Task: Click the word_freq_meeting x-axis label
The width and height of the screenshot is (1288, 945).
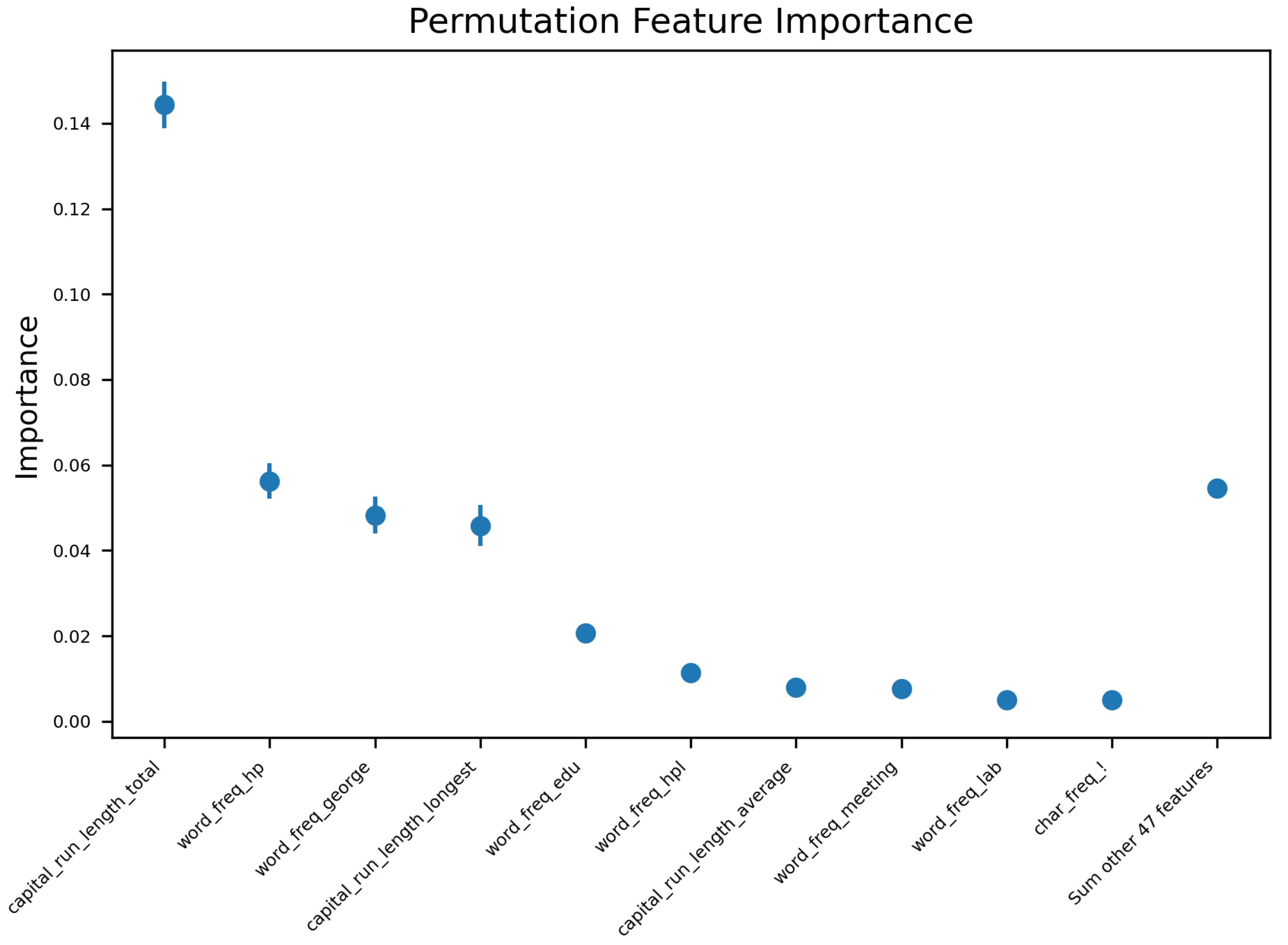Action: [x=836, y=822]
